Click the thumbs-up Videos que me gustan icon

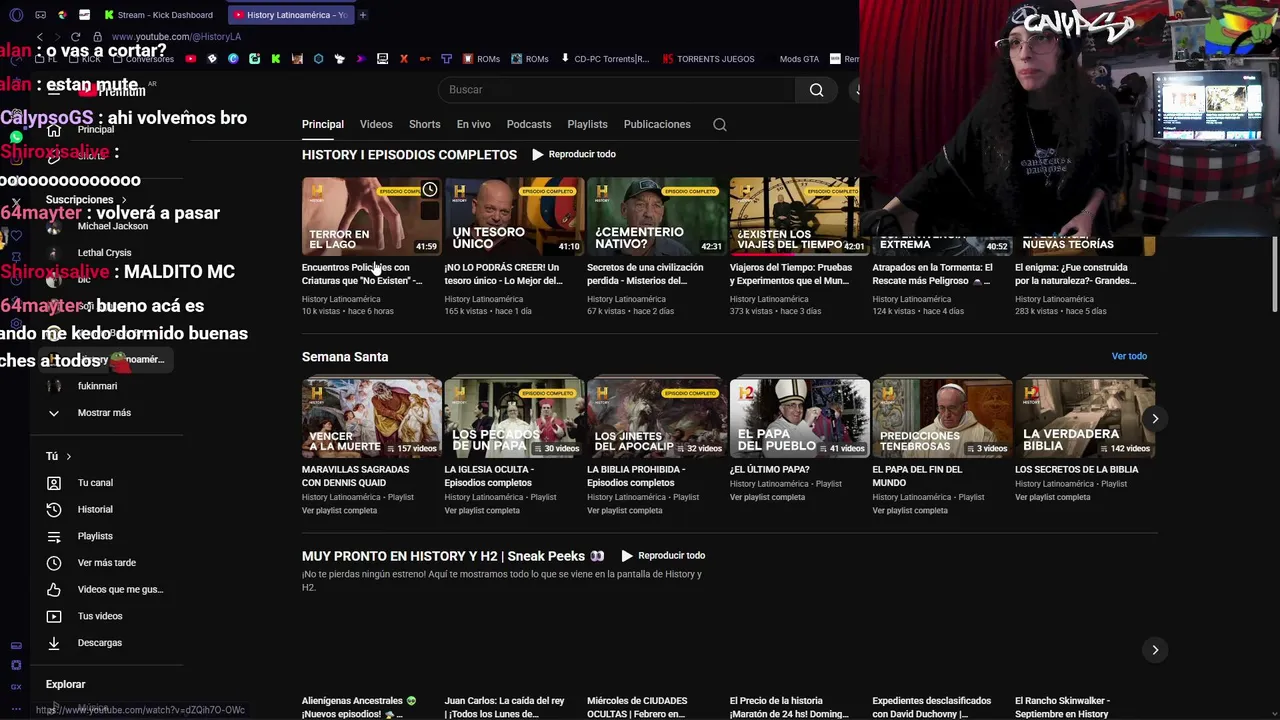pos(54,590)
